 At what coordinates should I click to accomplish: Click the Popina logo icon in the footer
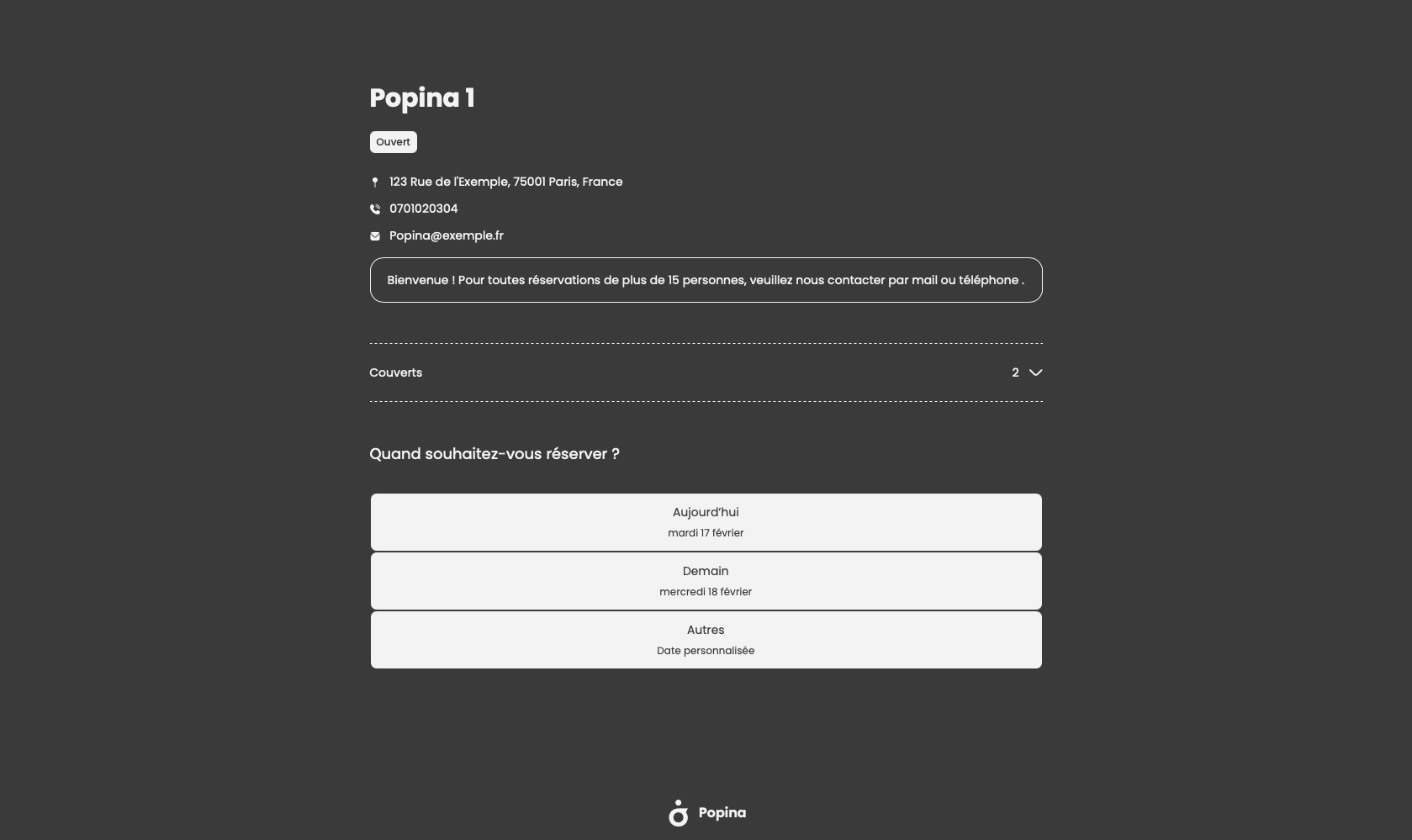[679, 813]
